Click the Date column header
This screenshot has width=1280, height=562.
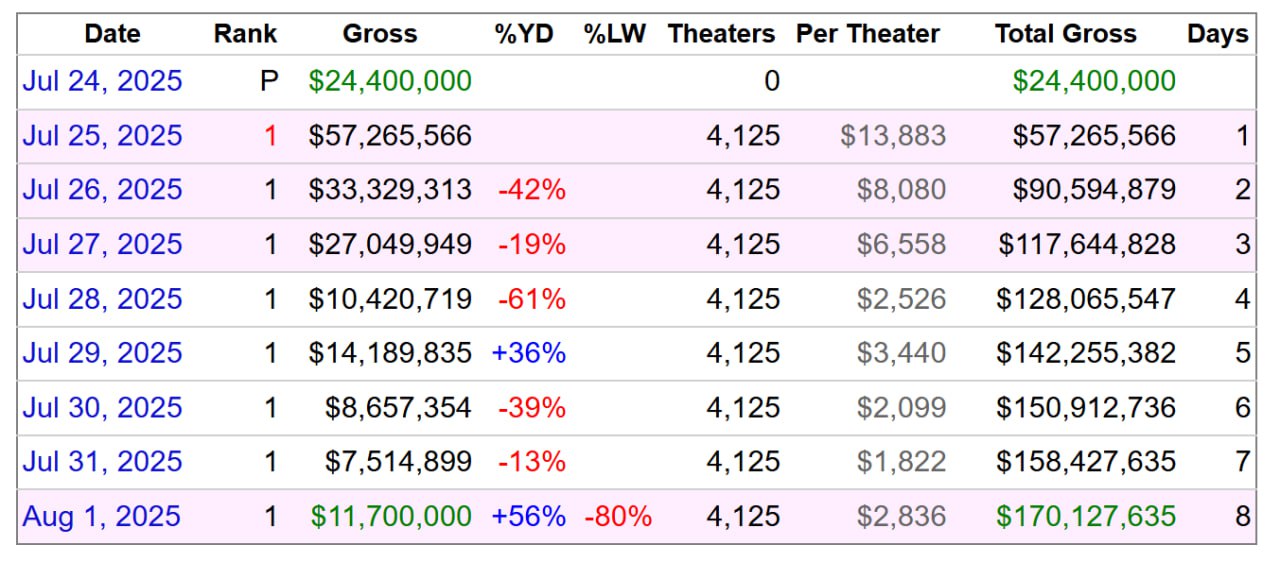tap(112, 34)
